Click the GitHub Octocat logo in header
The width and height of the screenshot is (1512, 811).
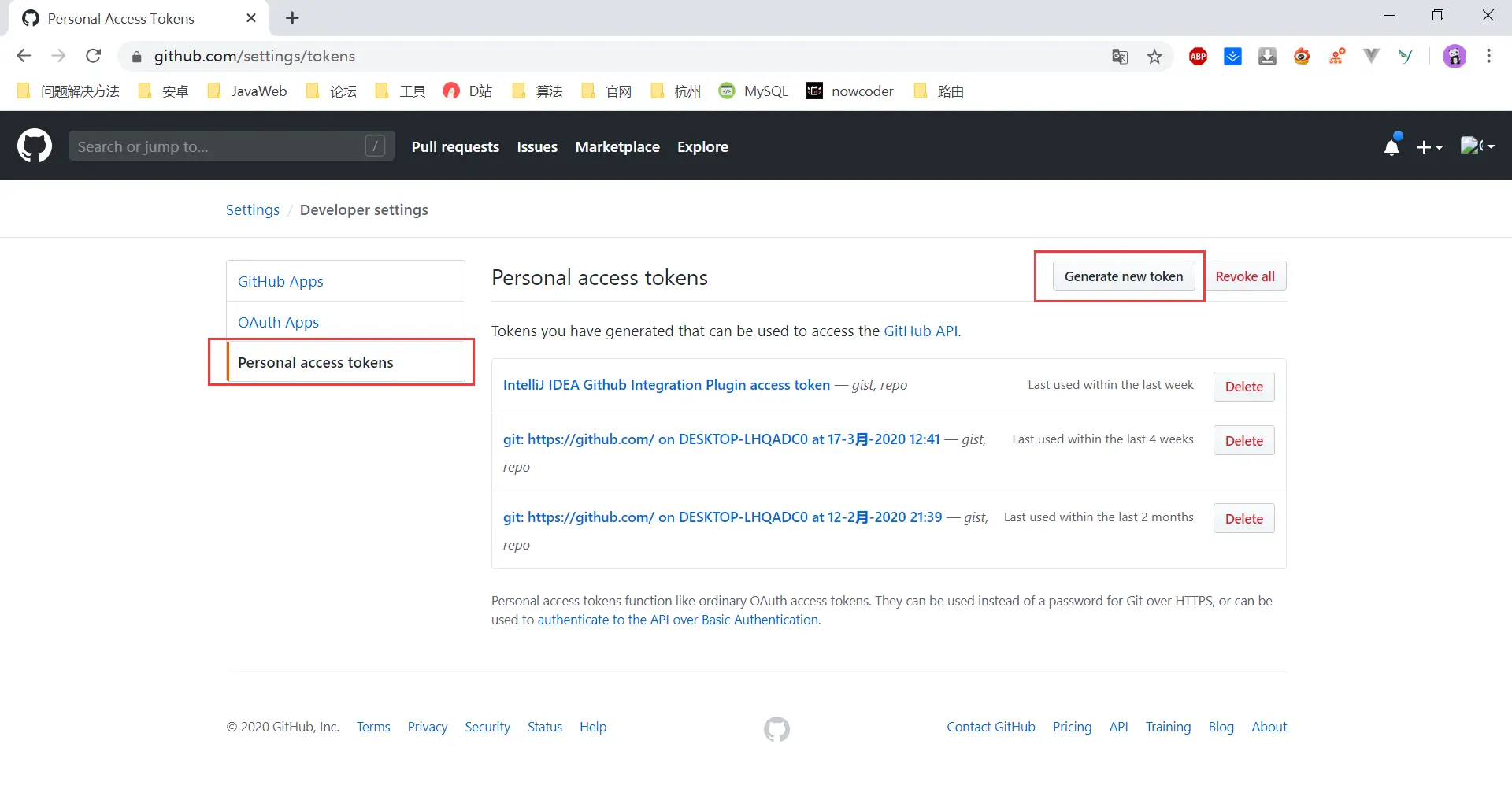[35, 146]
